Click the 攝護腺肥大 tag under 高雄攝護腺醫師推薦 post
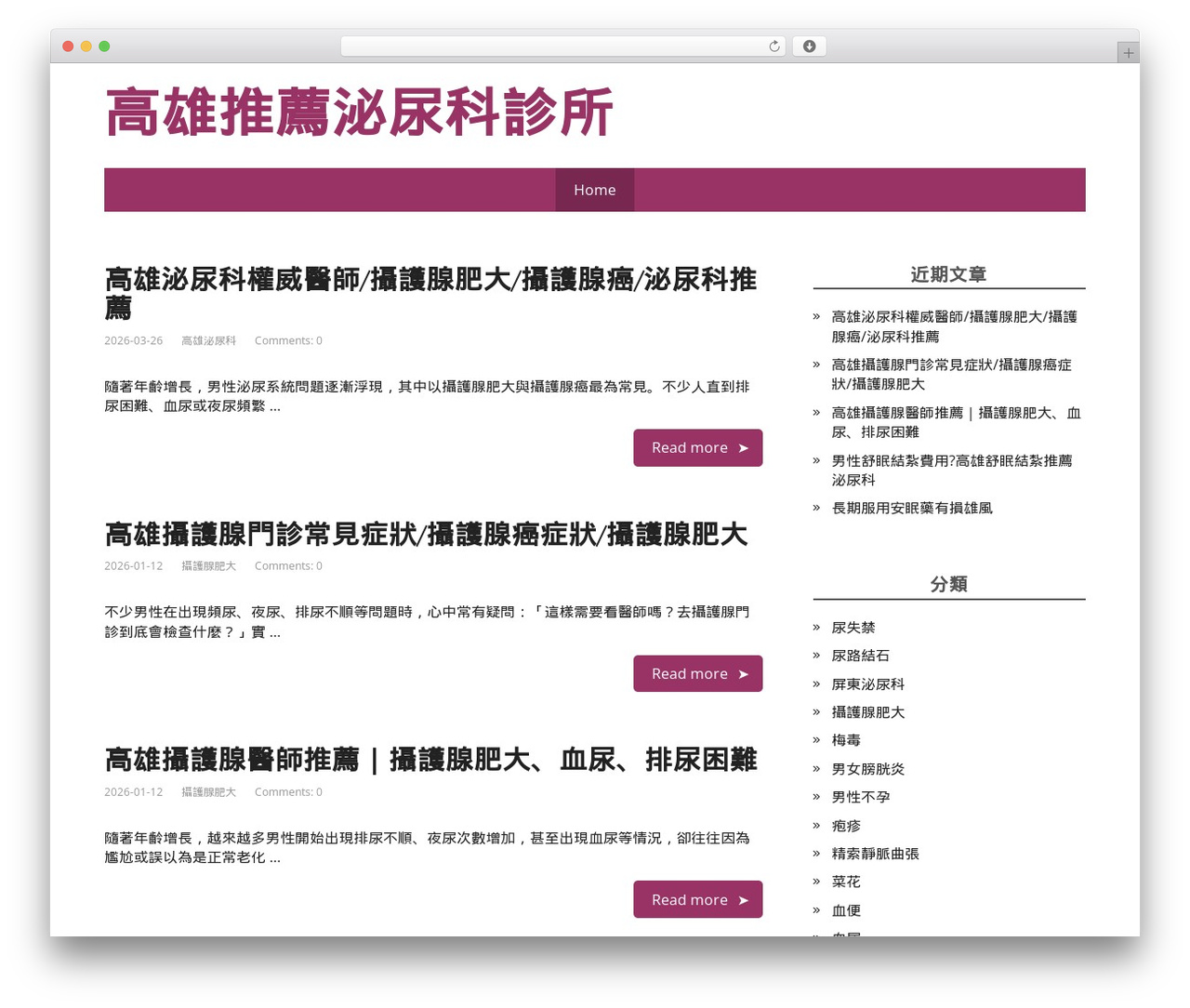The width and height of the screenshot is (1190, 1008). [x=208, y=791]
